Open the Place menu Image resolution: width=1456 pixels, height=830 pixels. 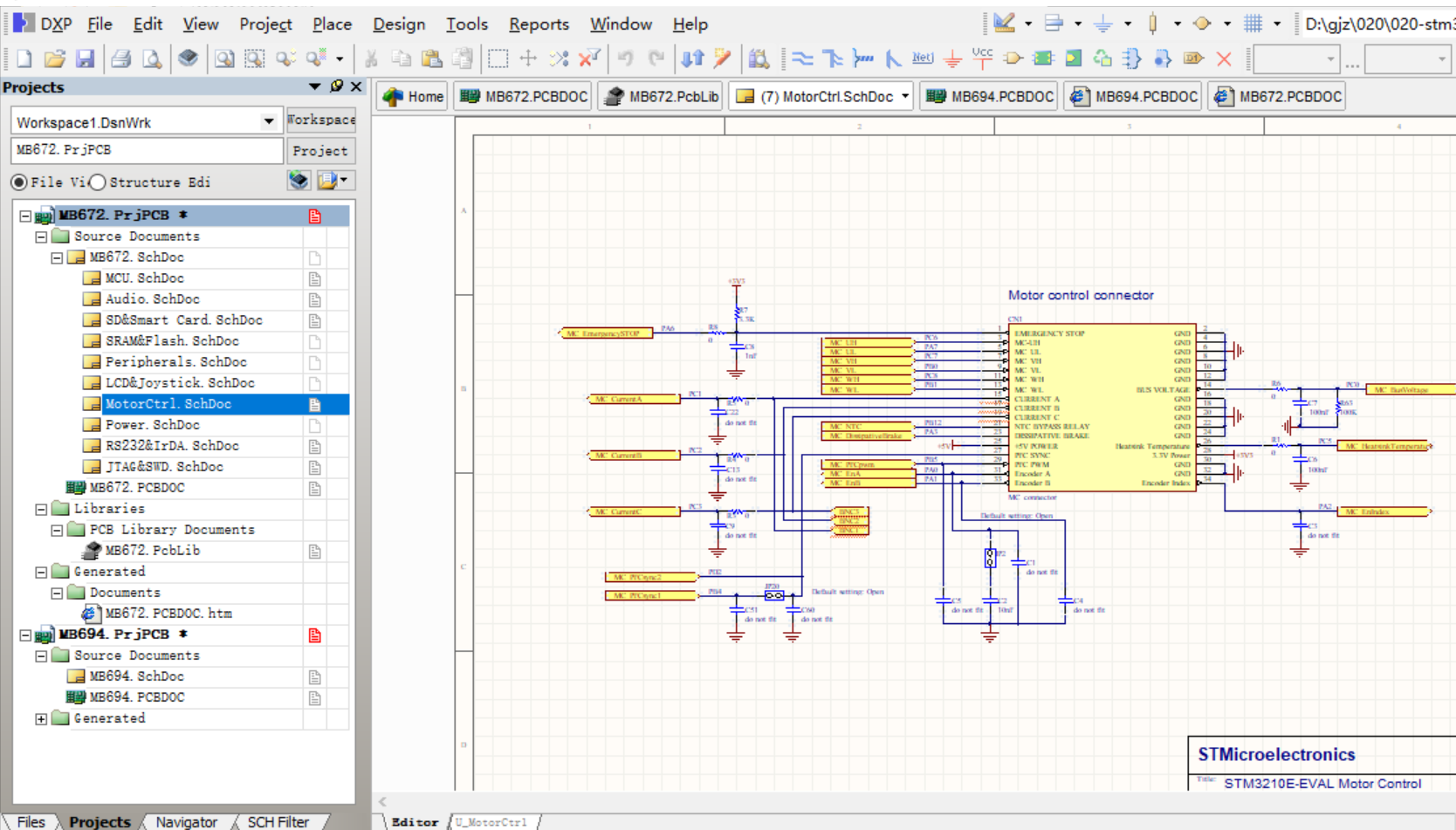pos(333,24)
